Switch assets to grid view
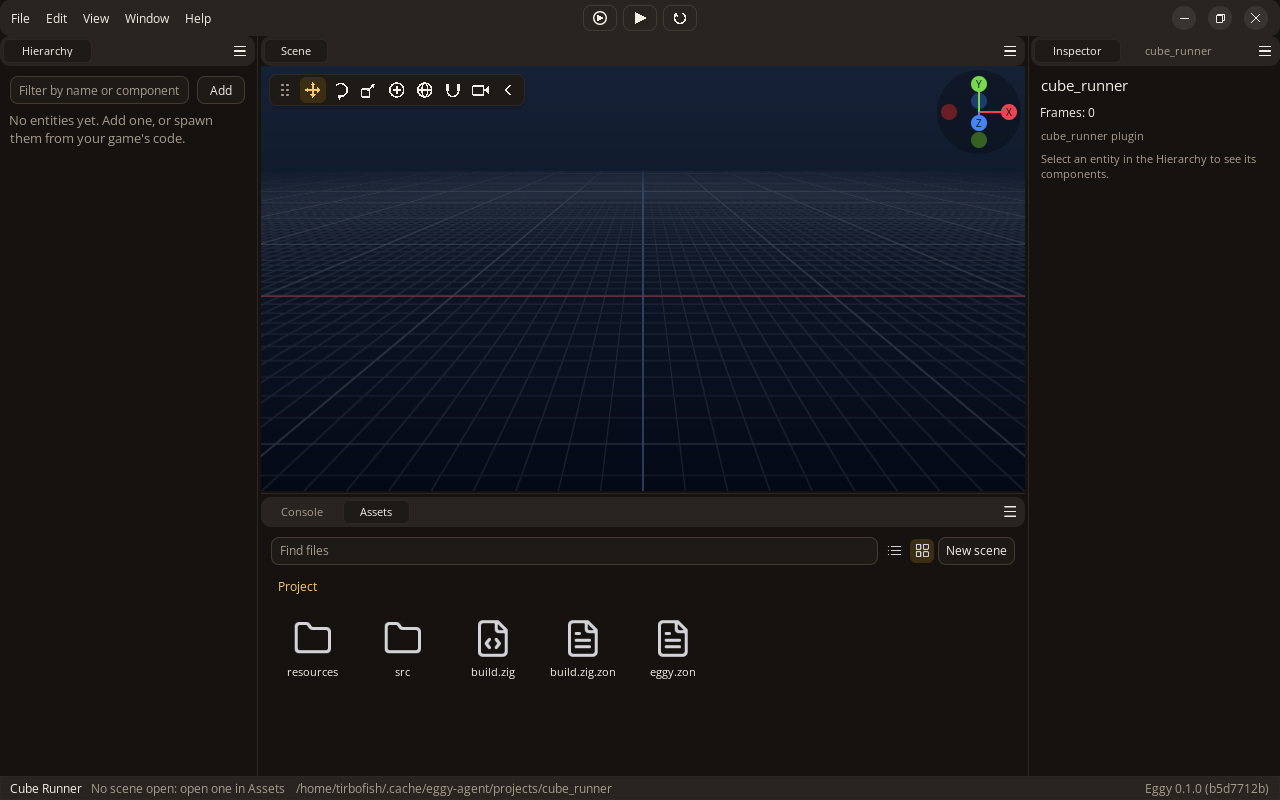The height and width of the screenshot is (800, 1280). [922, 551]
